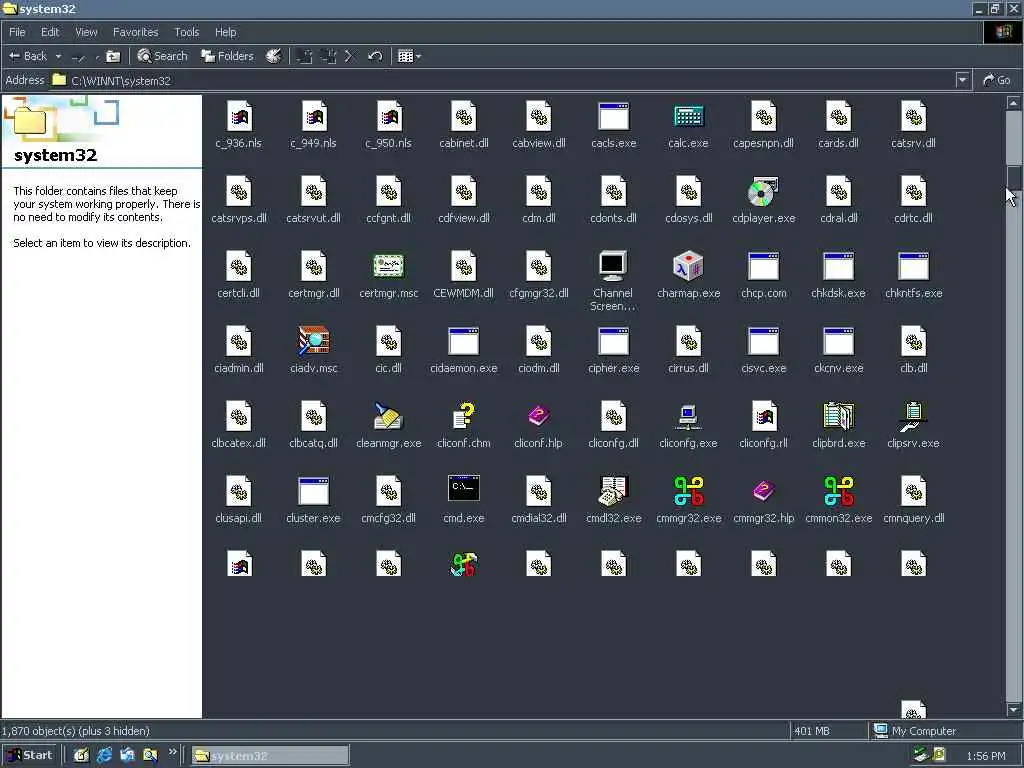1024x768 pixels.
Task: Select the cluster.exe program icon
Action: tap(313, 491)
